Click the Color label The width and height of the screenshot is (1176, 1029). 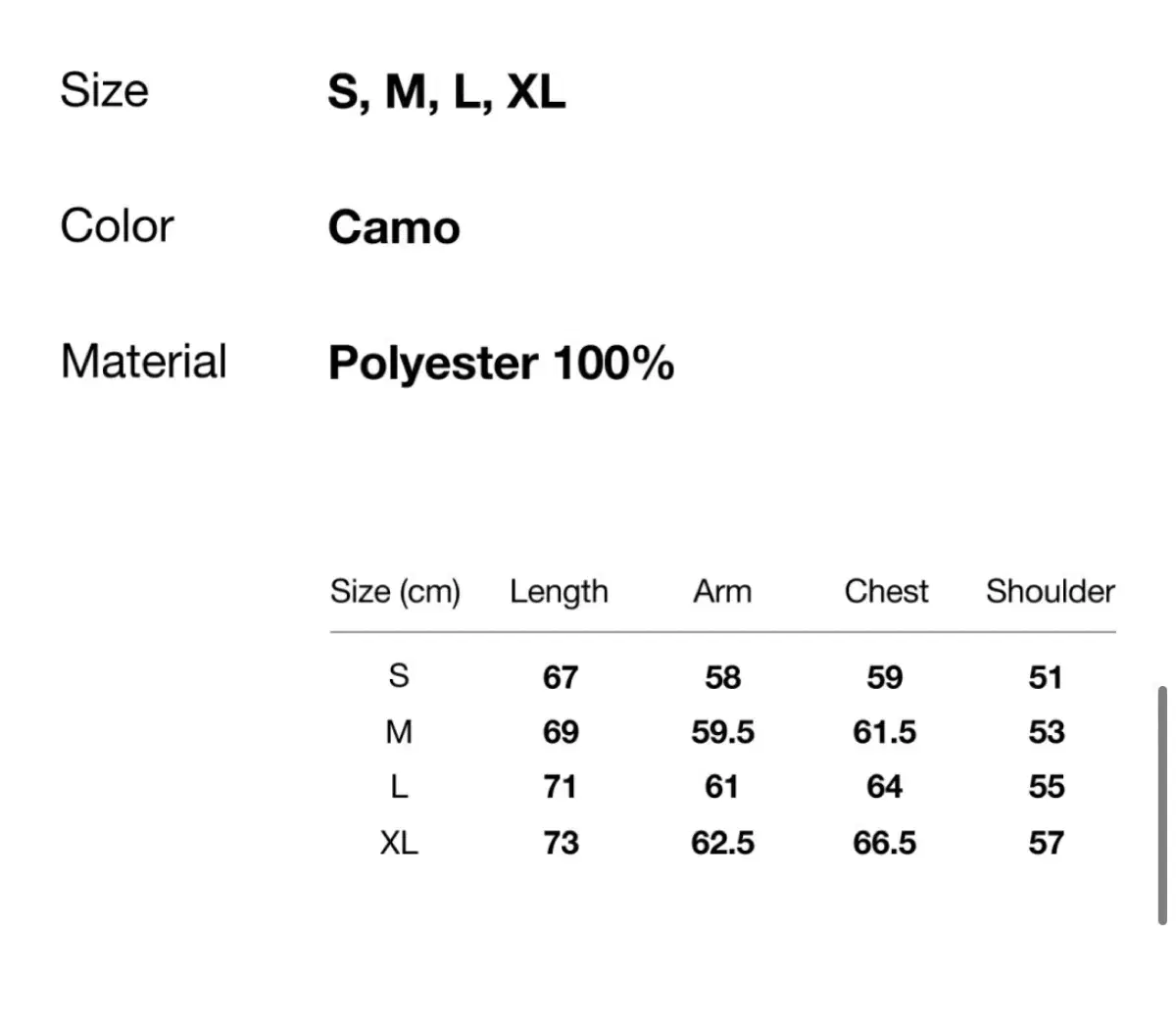point(117,226)
